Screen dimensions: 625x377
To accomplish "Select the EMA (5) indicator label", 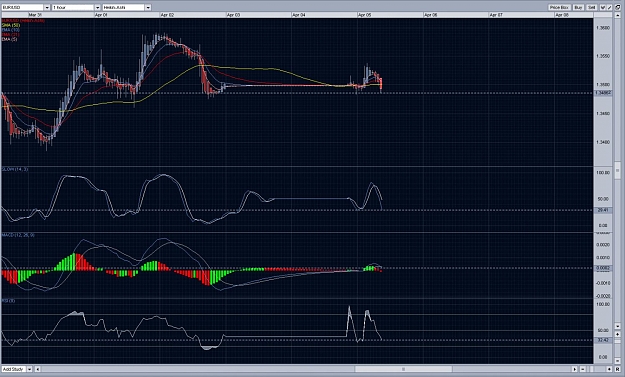I will 9,39.
